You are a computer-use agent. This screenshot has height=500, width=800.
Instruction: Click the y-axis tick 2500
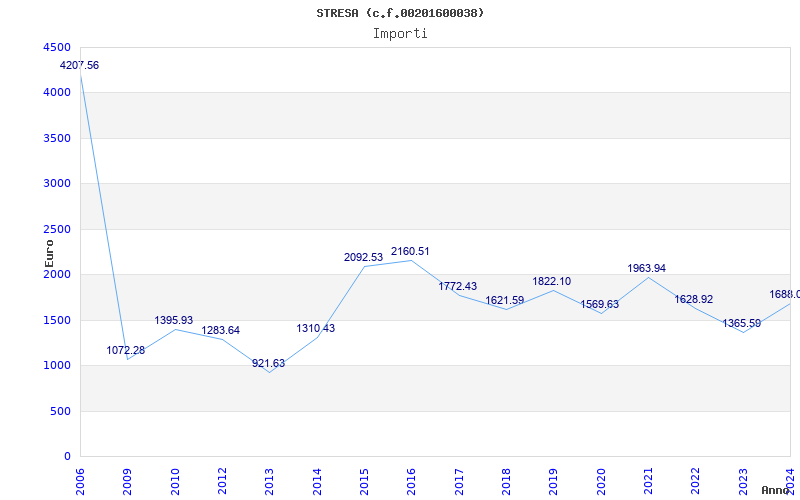tap(57, 229)
